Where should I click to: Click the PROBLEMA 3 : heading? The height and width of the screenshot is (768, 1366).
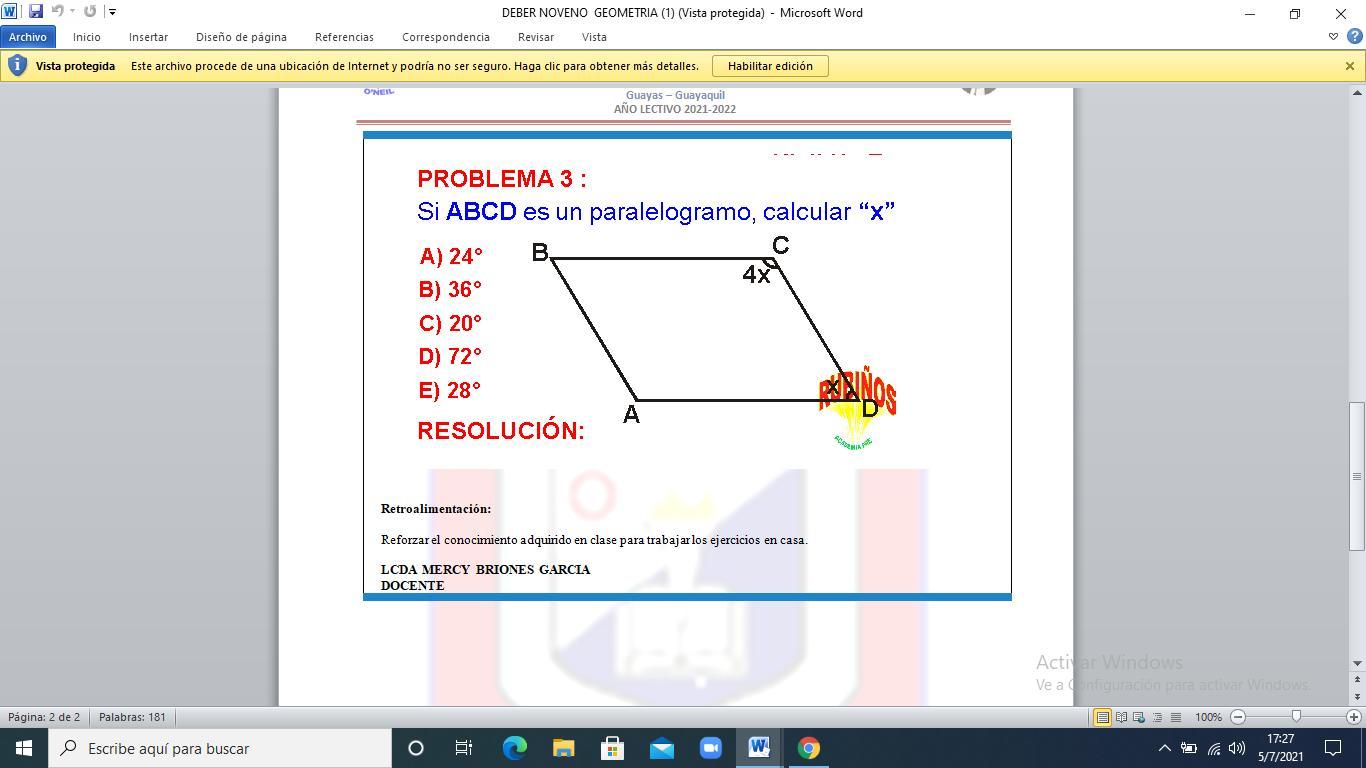(x=502, y=179)
